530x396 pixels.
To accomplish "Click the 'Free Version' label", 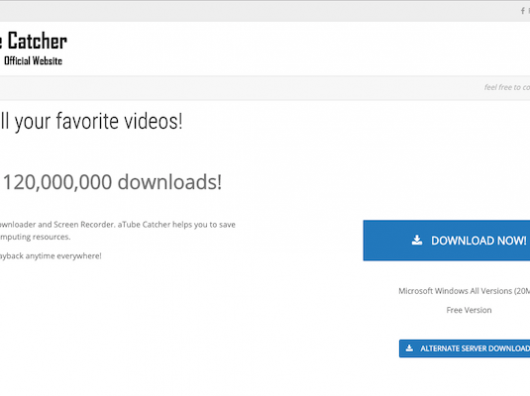I will coord(469,310).
